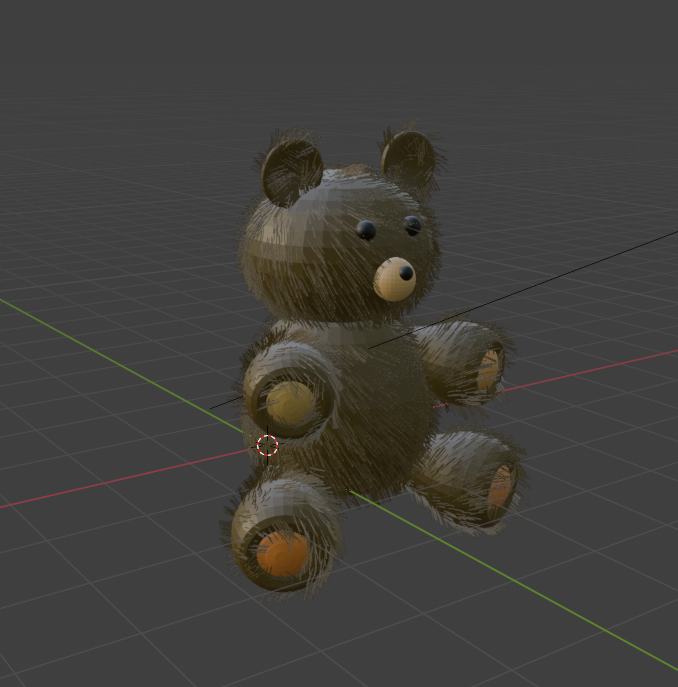Select the black eye nearer the near ear
Screen dimensions: 678x687
coord(366,230)
